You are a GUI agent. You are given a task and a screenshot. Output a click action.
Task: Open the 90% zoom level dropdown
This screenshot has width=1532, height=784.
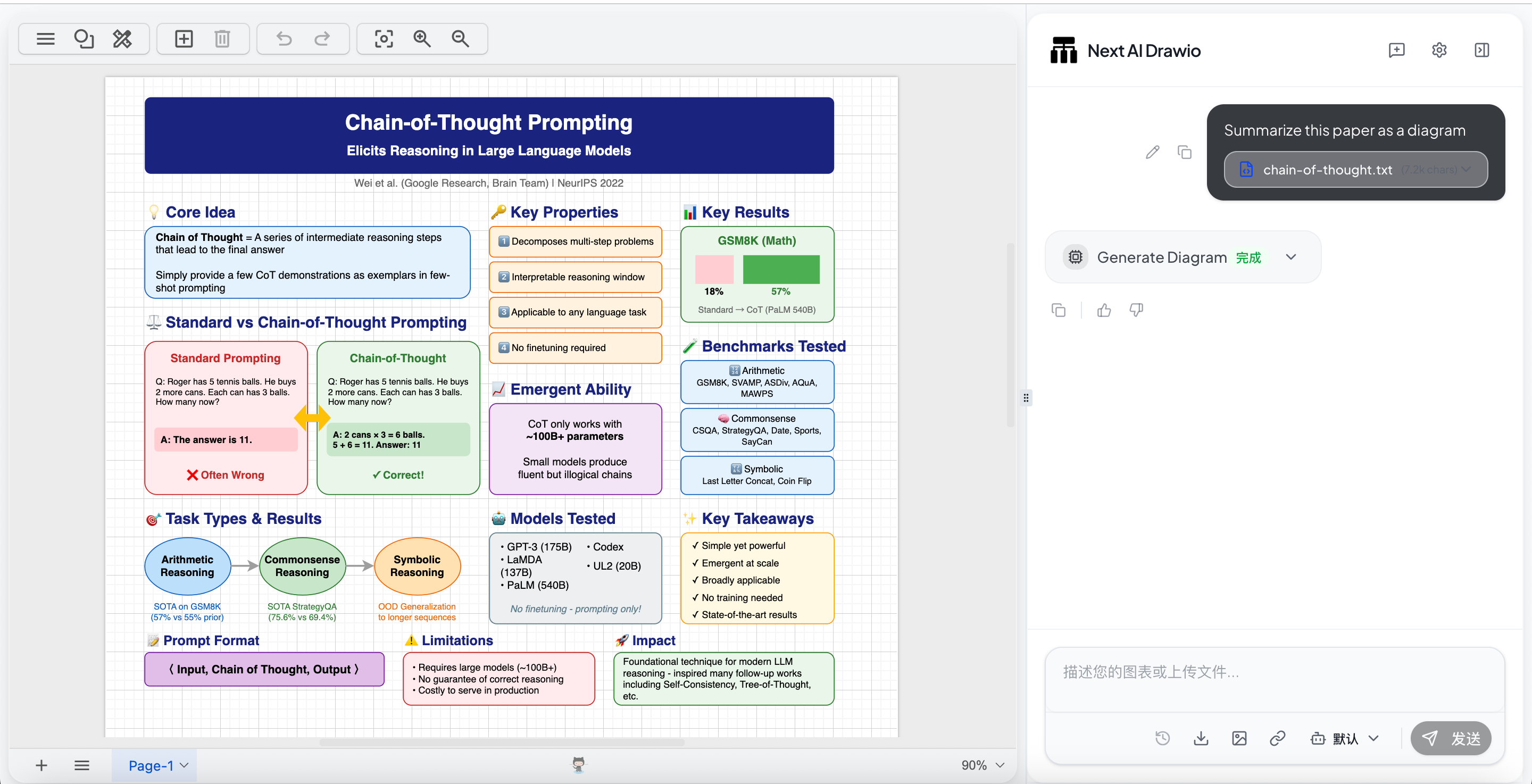coord(983,765)
